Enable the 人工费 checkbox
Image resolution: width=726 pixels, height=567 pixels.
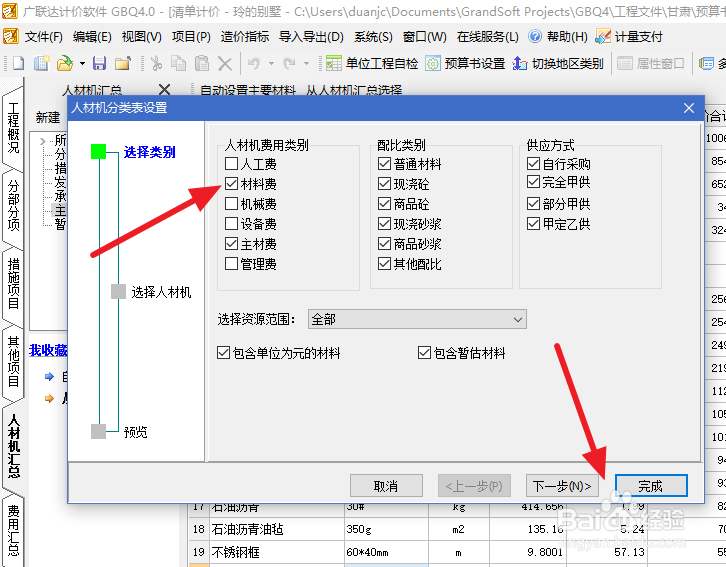232,164
